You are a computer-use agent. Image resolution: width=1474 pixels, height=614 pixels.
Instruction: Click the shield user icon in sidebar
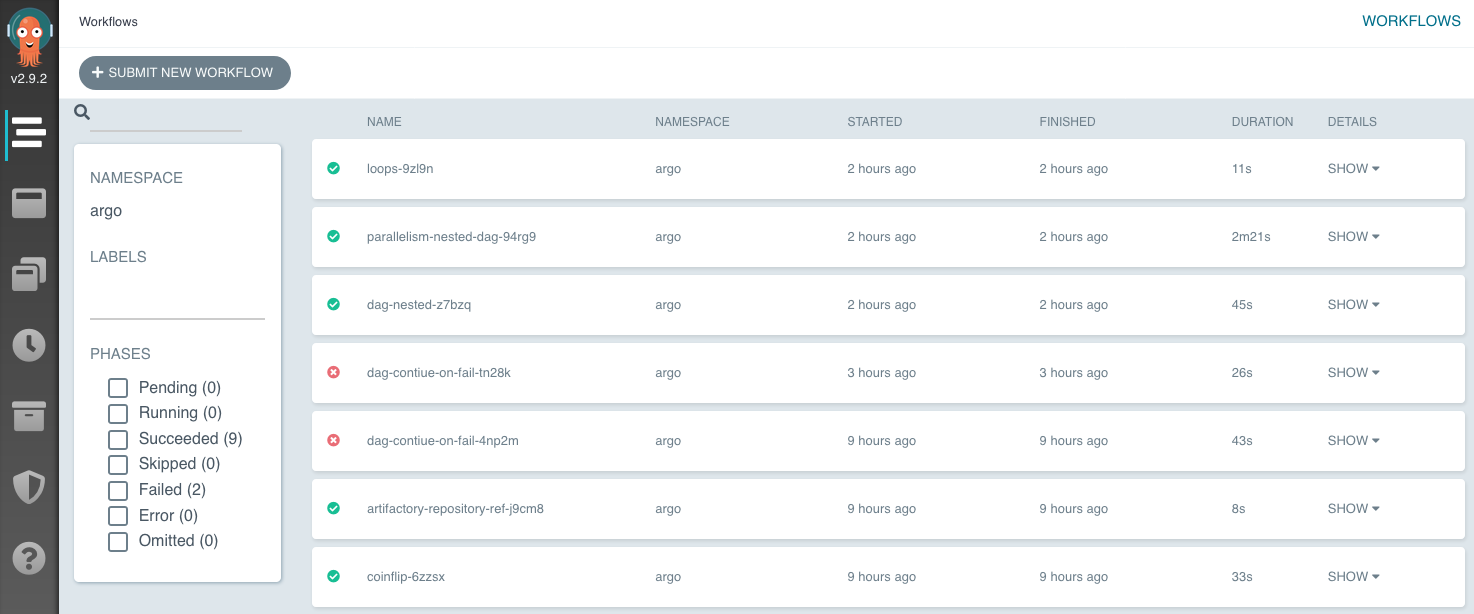click(29, 488)
